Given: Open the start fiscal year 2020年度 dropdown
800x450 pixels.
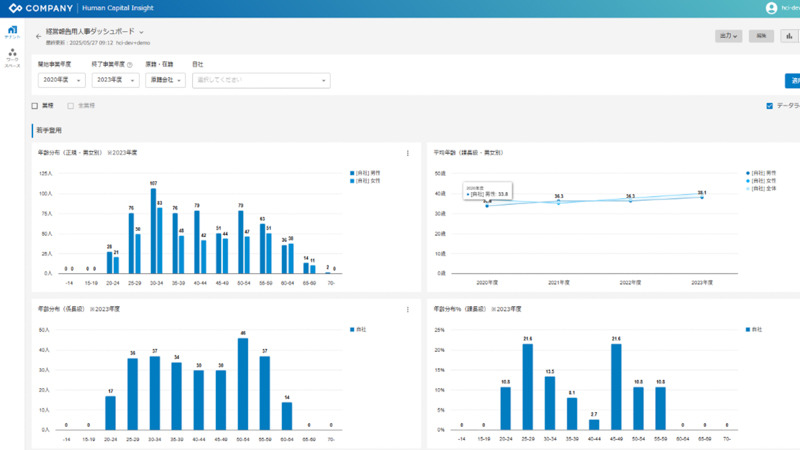Looking at the screenshot, I should click(x=61, y=80).
